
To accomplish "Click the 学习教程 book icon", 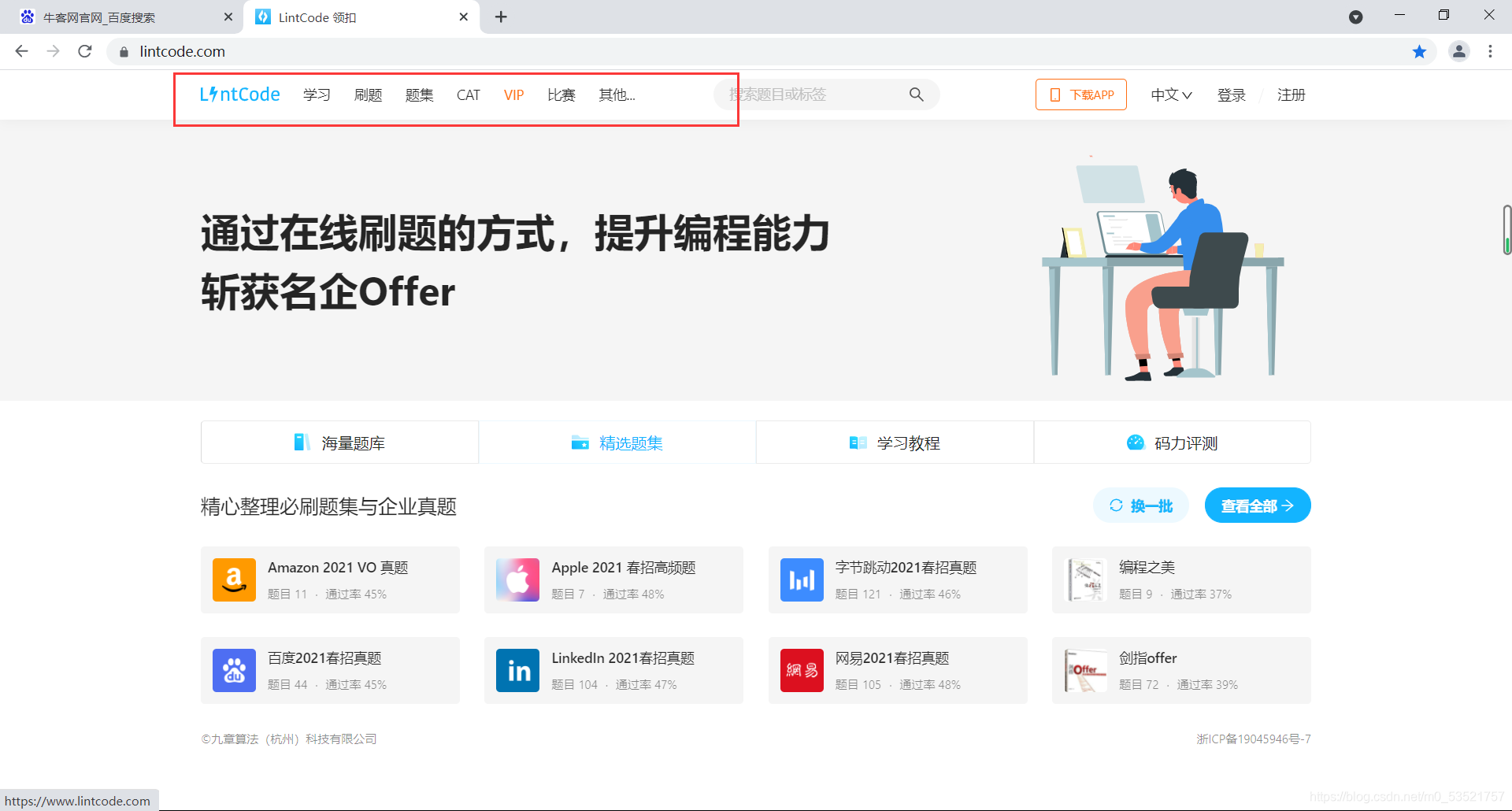I will click(858, 443).
